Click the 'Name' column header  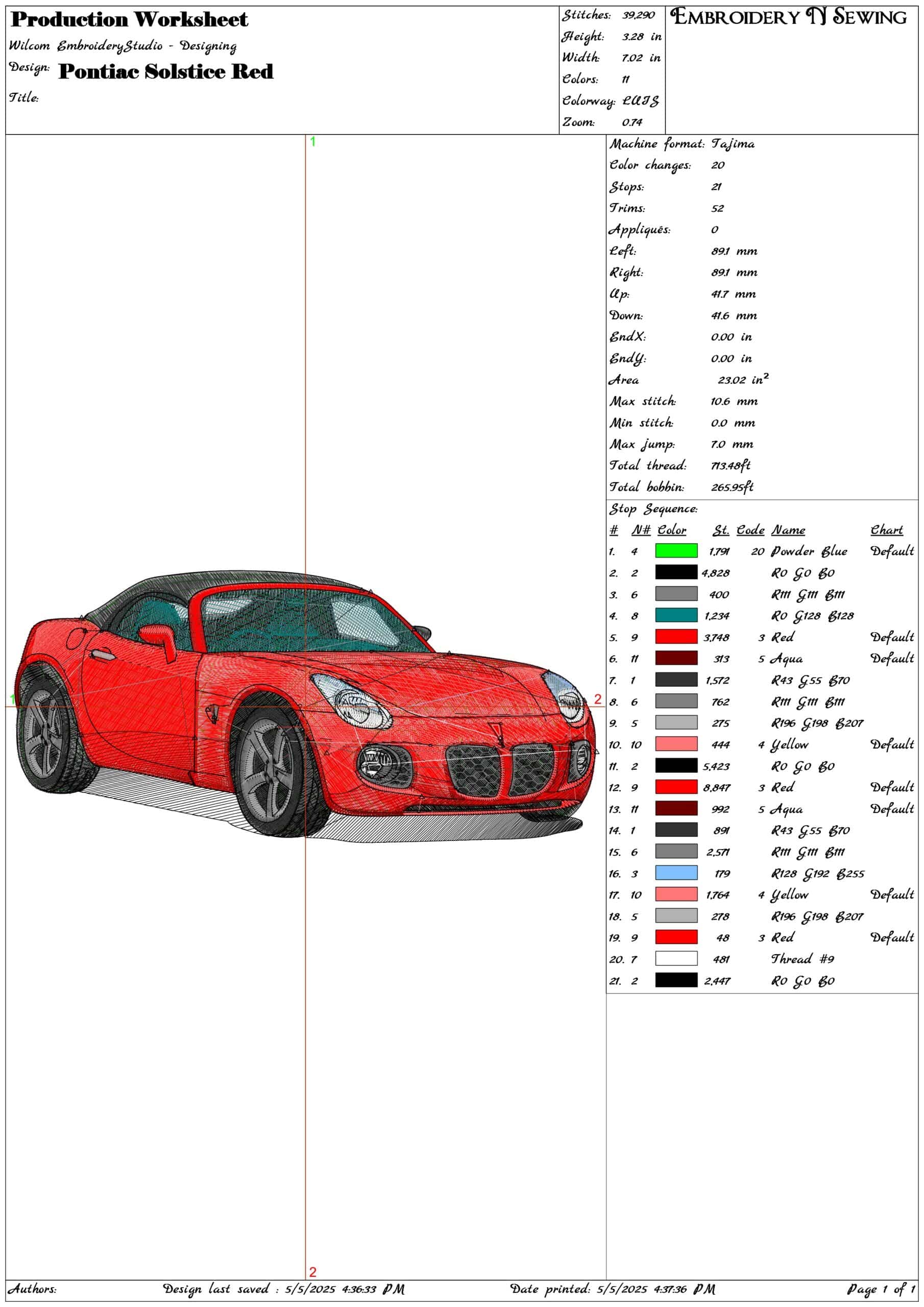788,530
